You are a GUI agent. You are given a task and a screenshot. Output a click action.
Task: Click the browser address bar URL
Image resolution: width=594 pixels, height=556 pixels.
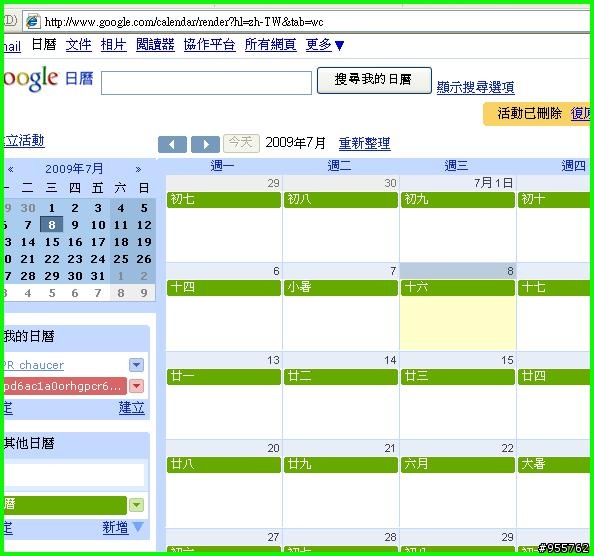[x=184, y=22]
